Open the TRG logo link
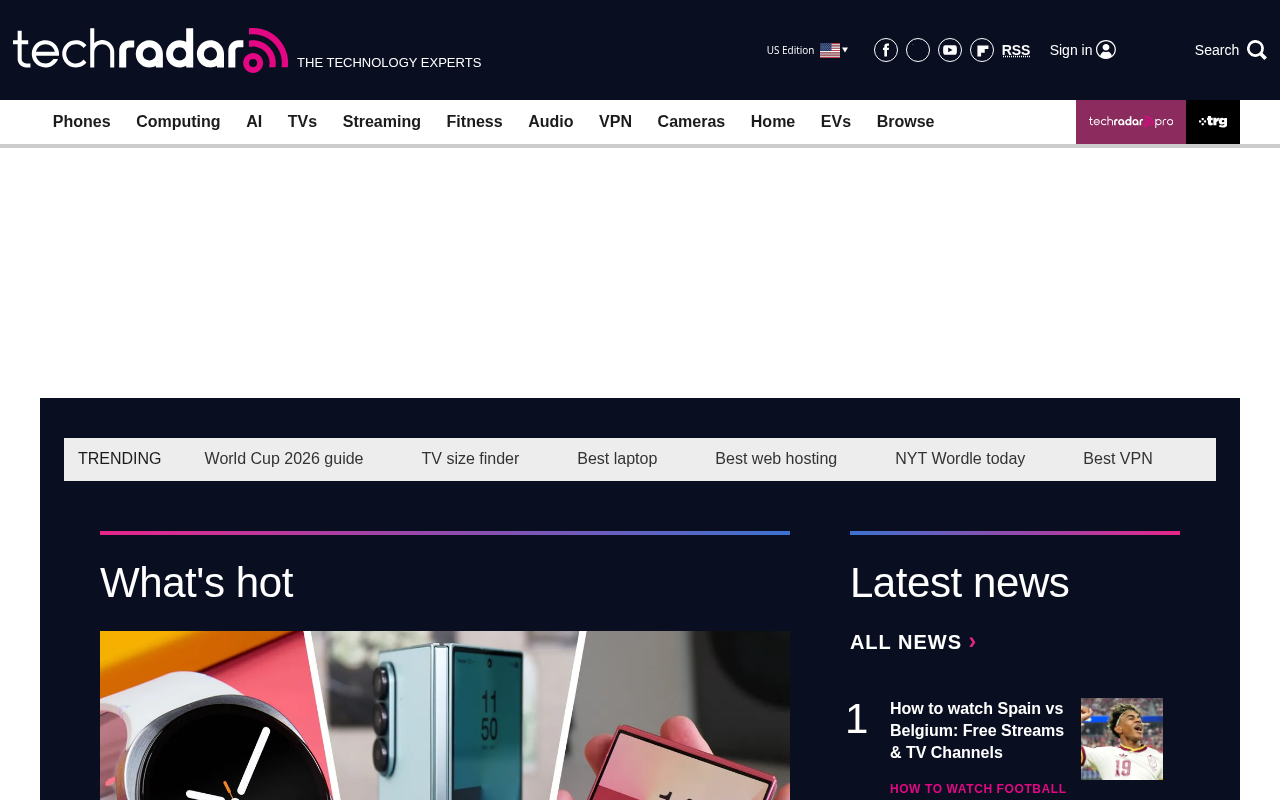 (x=1213, y=122)
